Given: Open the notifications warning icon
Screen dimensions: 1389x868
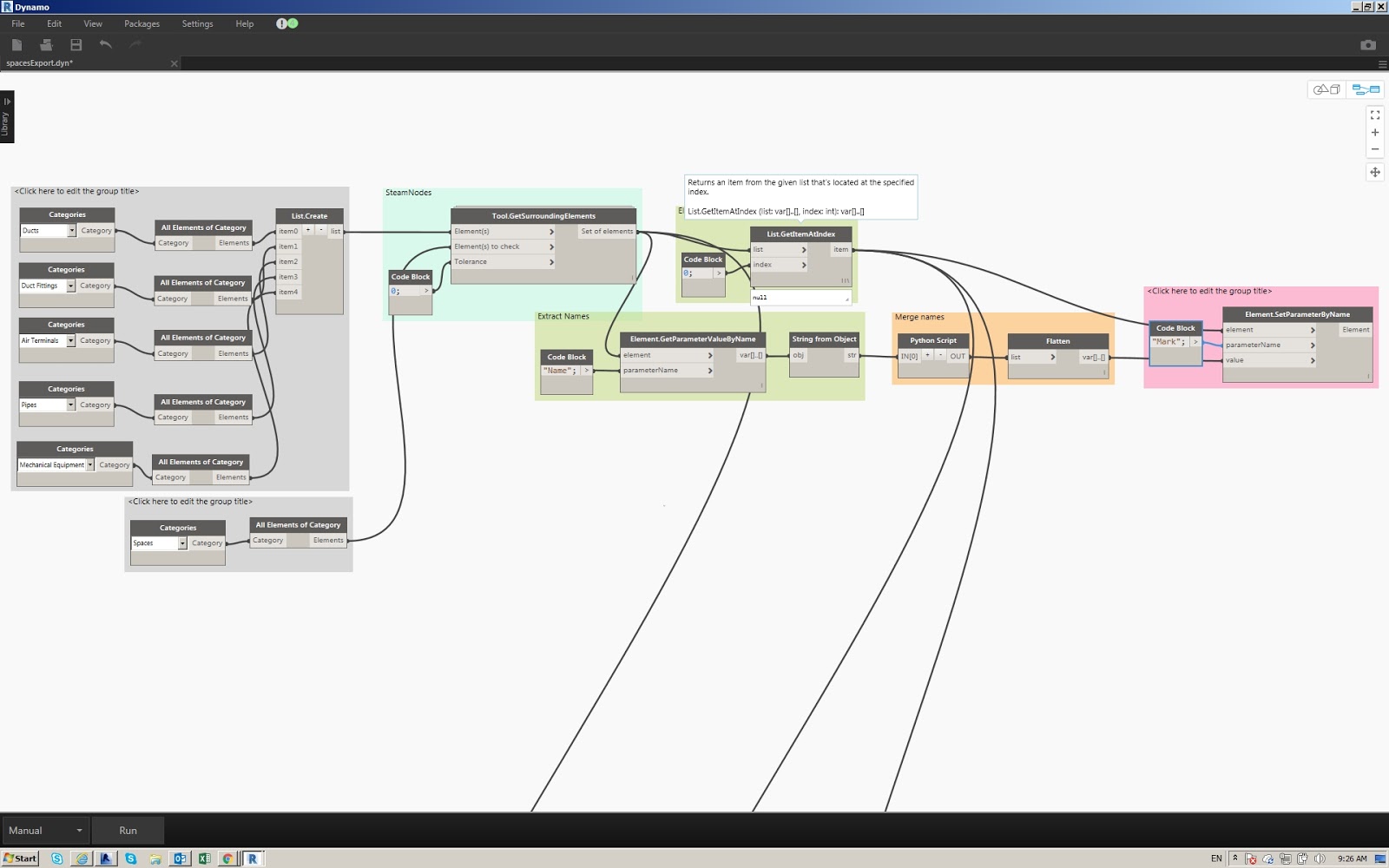Looking at the screenshot, I should [281, 23].
